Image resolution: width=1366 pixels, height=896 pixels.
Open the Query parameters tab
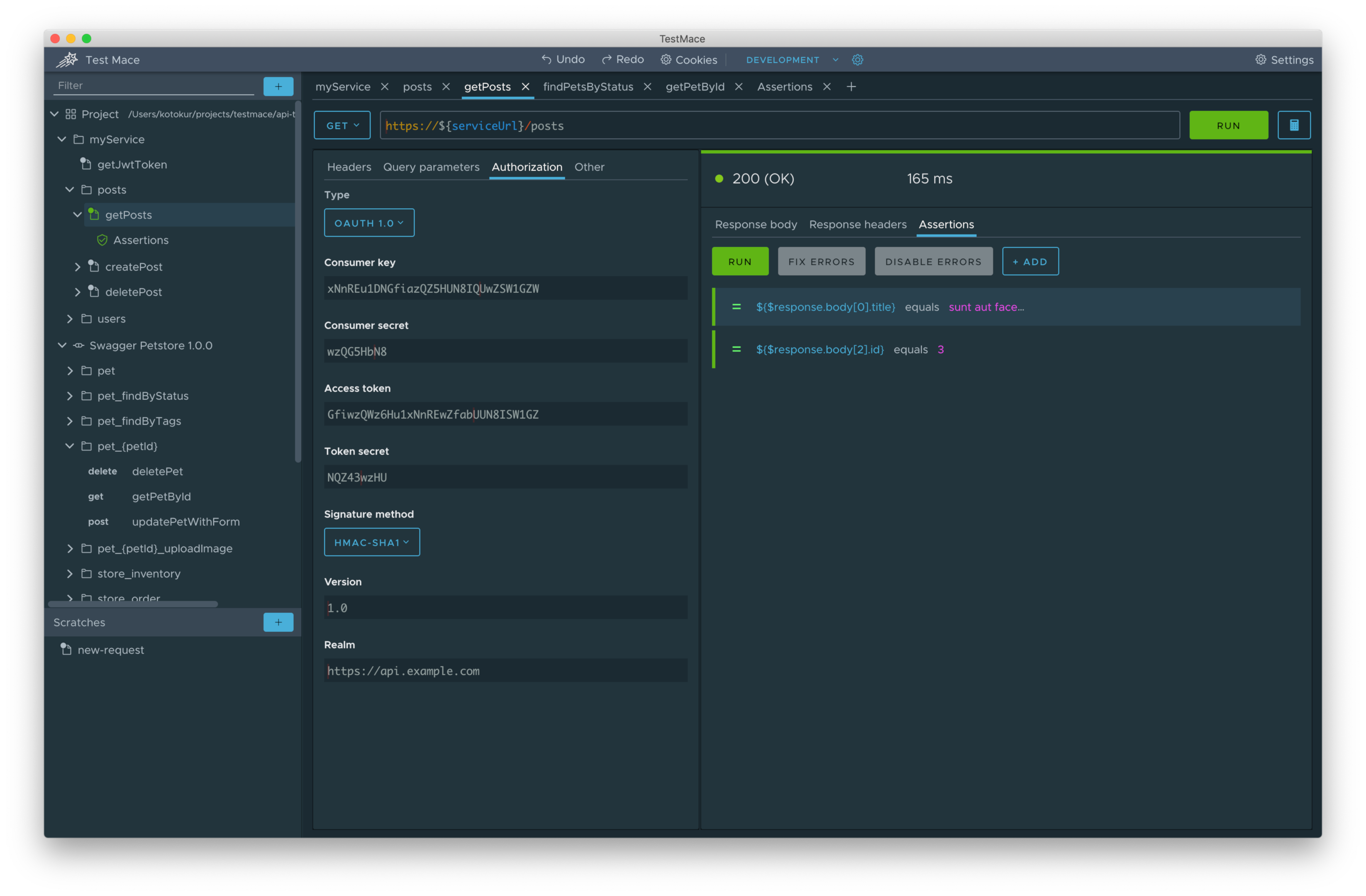pyautogui.click(x=431, y=167)
